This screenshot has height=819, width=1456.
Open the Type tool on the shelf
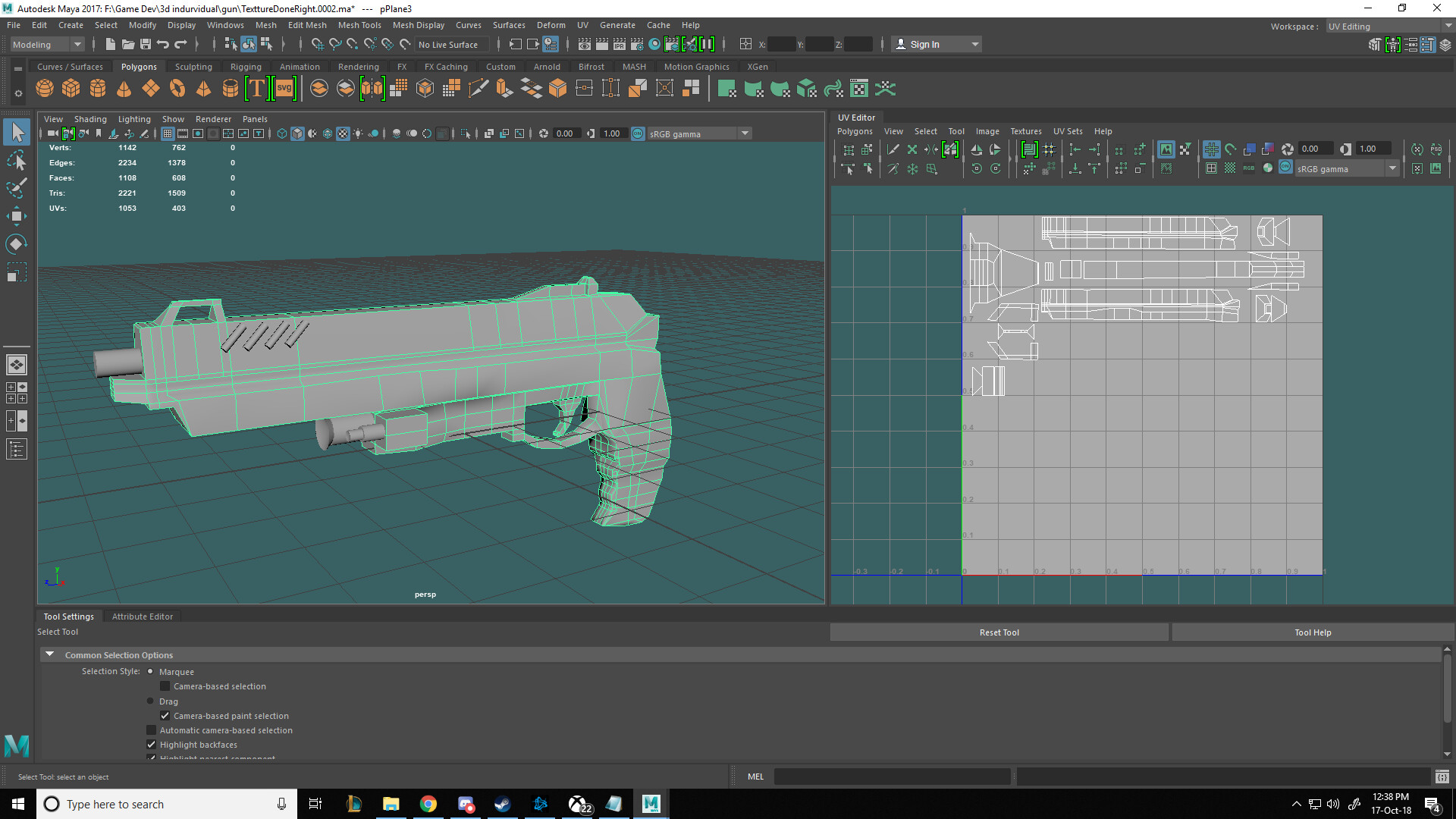click(256, 88)
